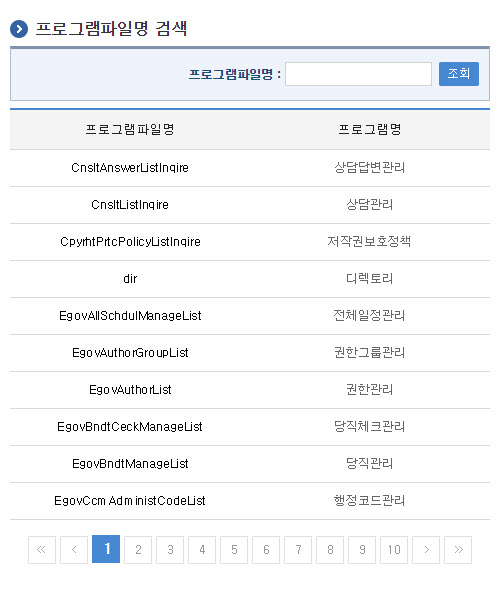Choose EgovAllSchdulManageList entry

tap(130, 316)
